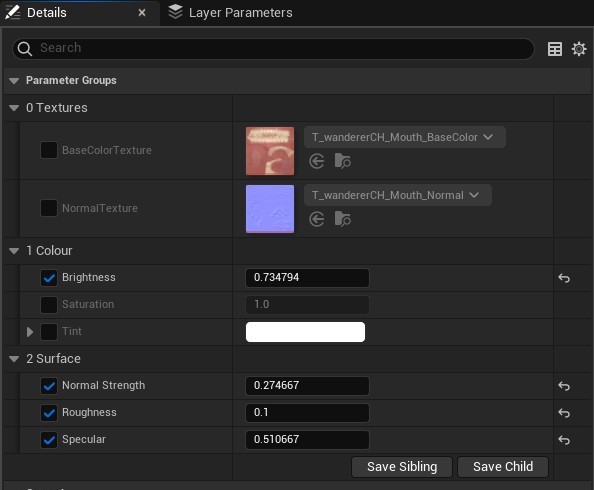Open the T_wandererCH_Mouth_BaseColor texture dropdown
The height and width of the screenshot is (490, 594).
tap(405, 137)
